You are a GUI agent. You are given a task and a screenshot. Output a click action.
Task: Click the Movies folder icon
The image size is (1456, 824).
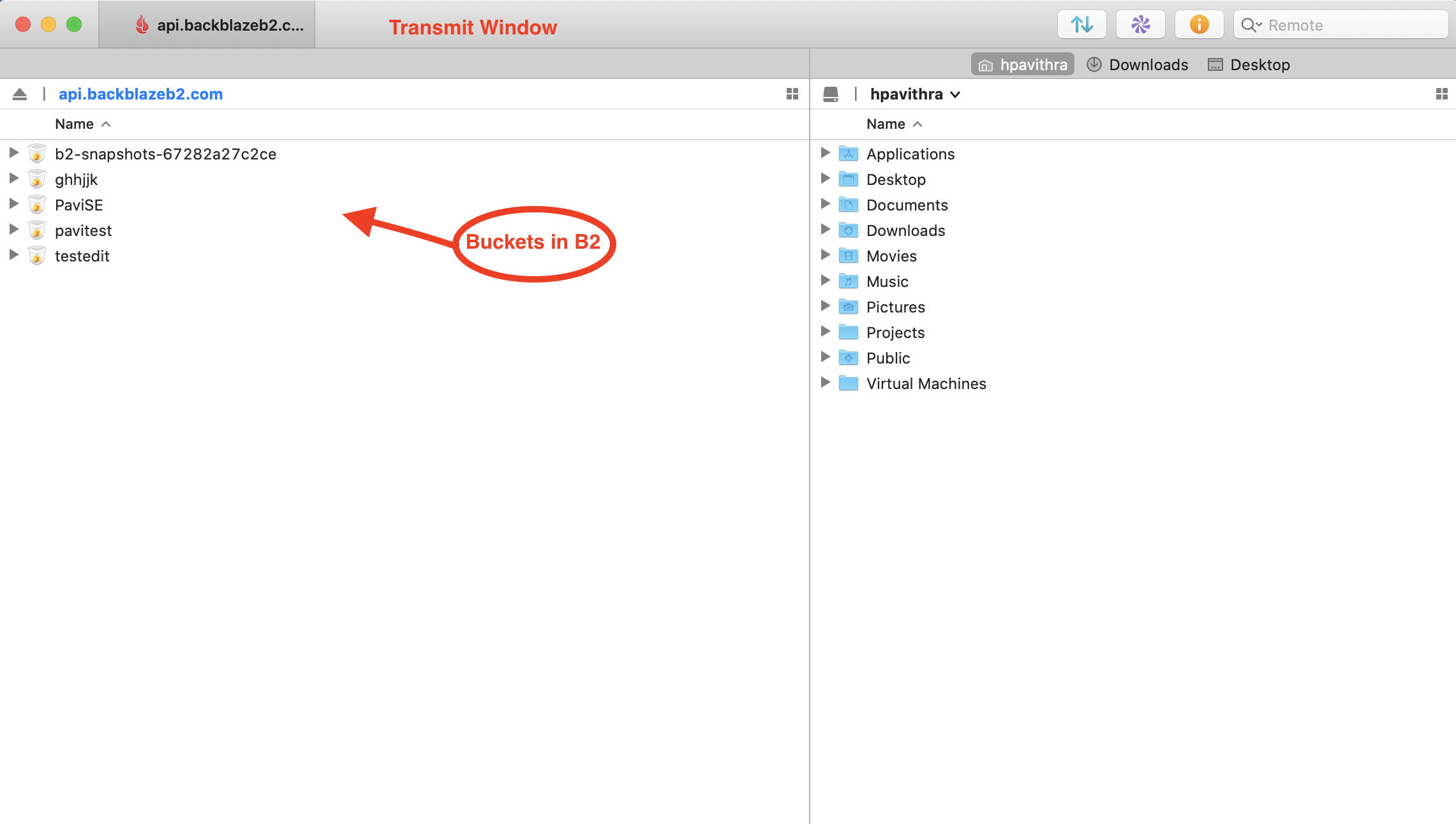pyautogui.click(x=849, y=255)
